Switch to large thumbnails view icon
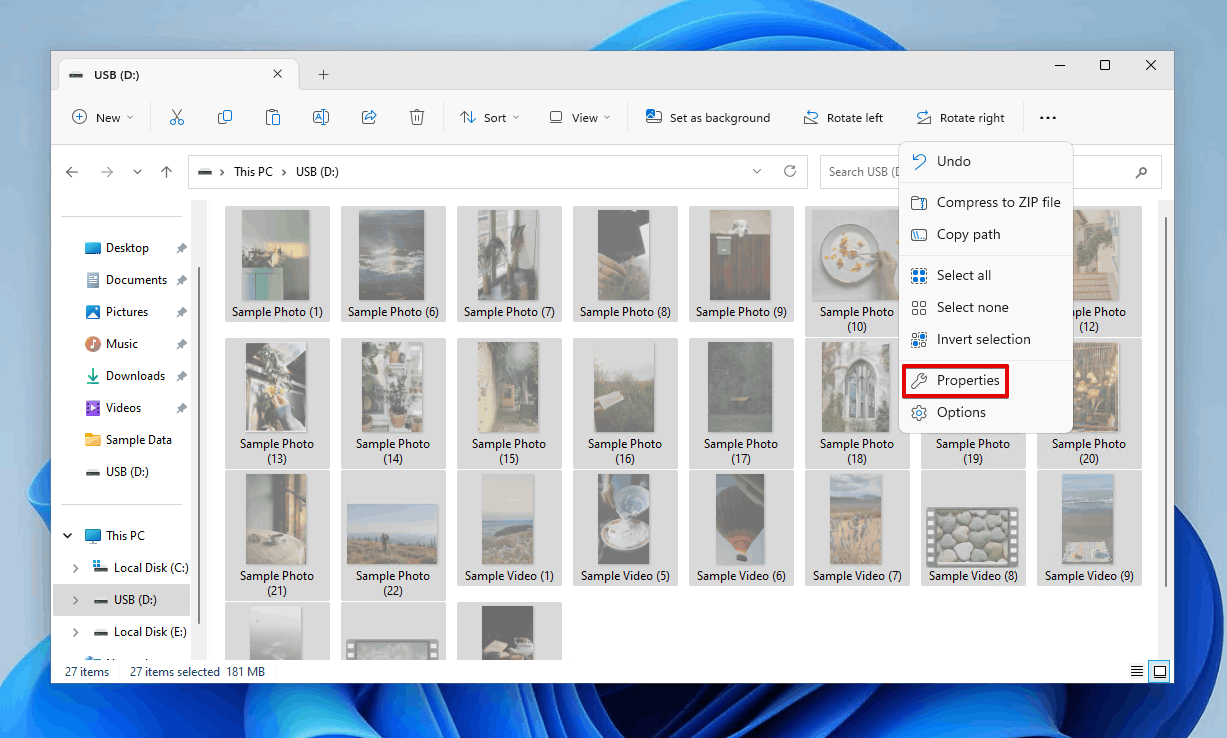This screenshot has height=738, width=1227. (x=1160, y=671)
